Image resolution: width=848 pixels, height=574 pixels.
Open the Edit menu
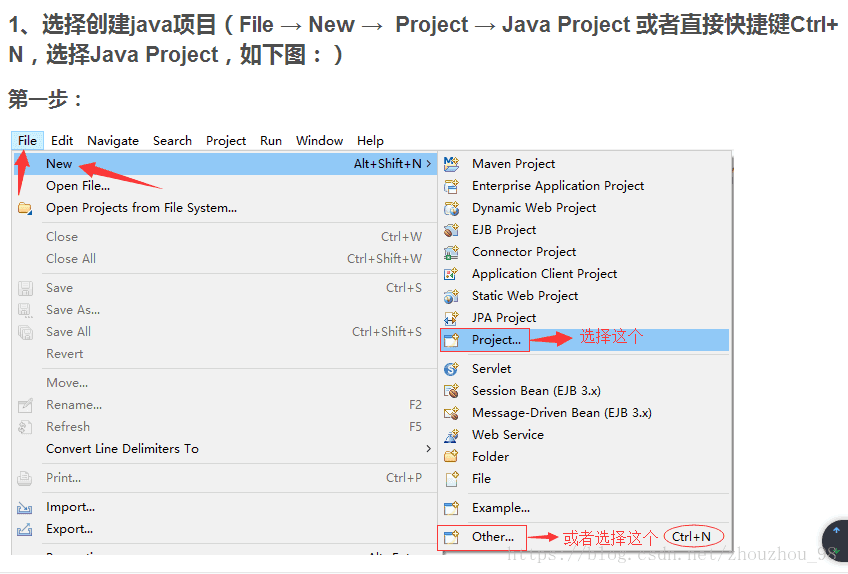(62, 141)
